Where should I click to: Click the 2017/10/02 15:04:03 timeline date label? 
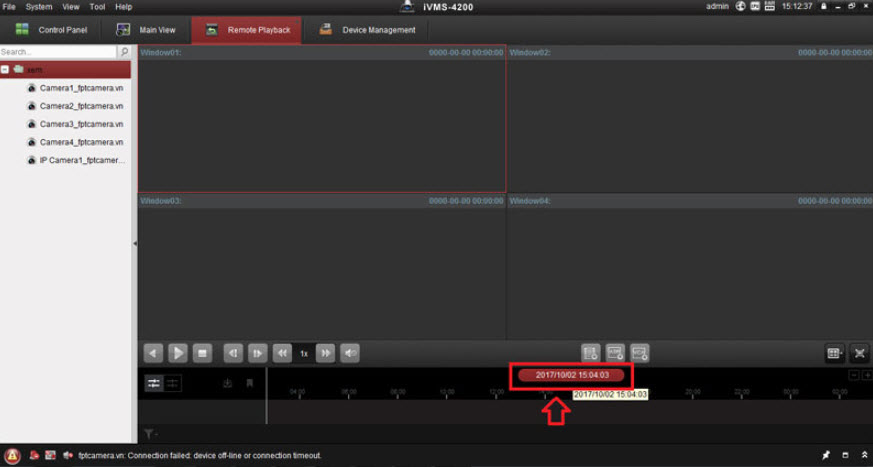[x=572, y=375]
